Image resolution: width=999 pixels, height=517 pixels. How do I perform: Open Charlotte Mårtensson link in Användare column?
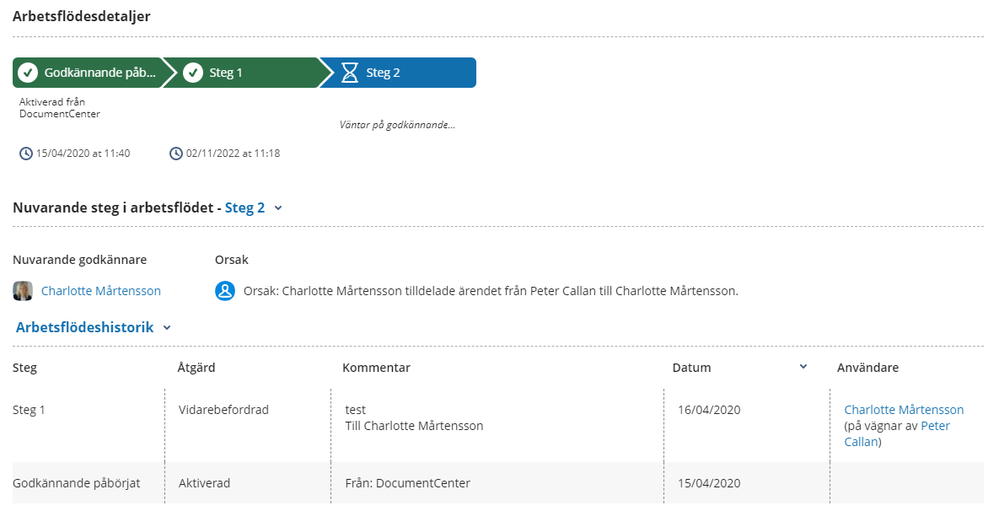[904, 410]
